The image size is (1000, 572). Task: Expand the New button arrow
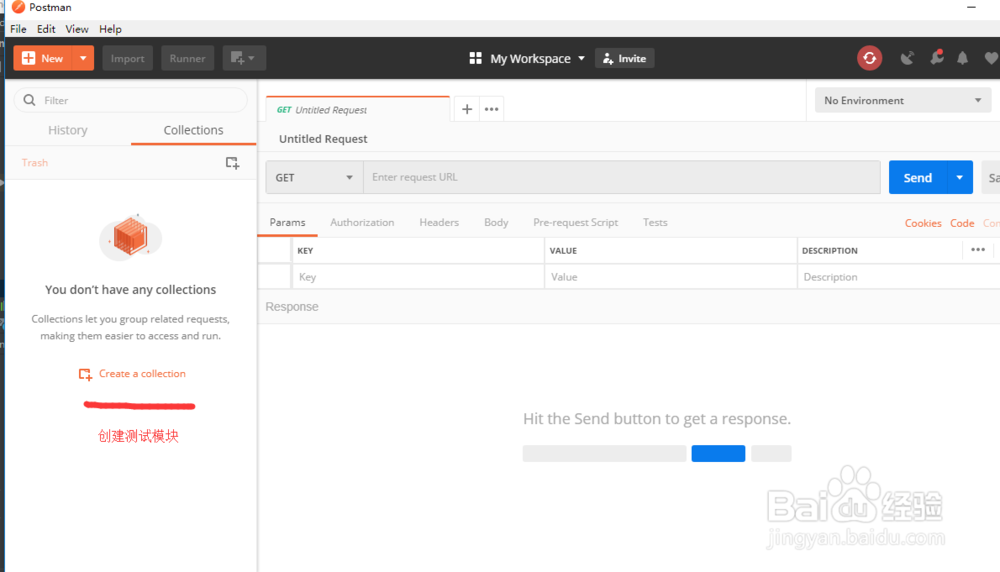pyautogui.click(x=84, y=58)
